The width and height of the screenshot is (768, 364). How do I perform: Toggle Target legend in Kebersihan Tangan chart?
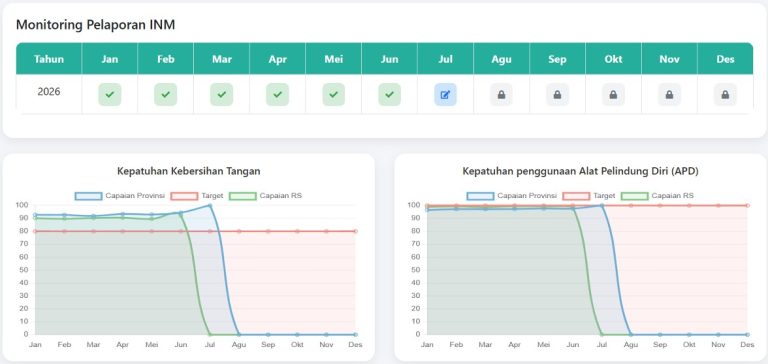tap(197, 196)
